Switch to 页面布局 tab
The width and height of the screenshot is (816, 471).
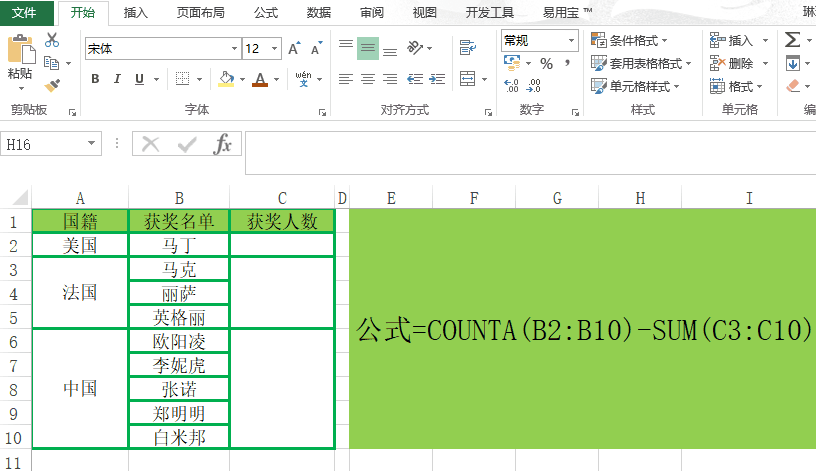point(200,13)
